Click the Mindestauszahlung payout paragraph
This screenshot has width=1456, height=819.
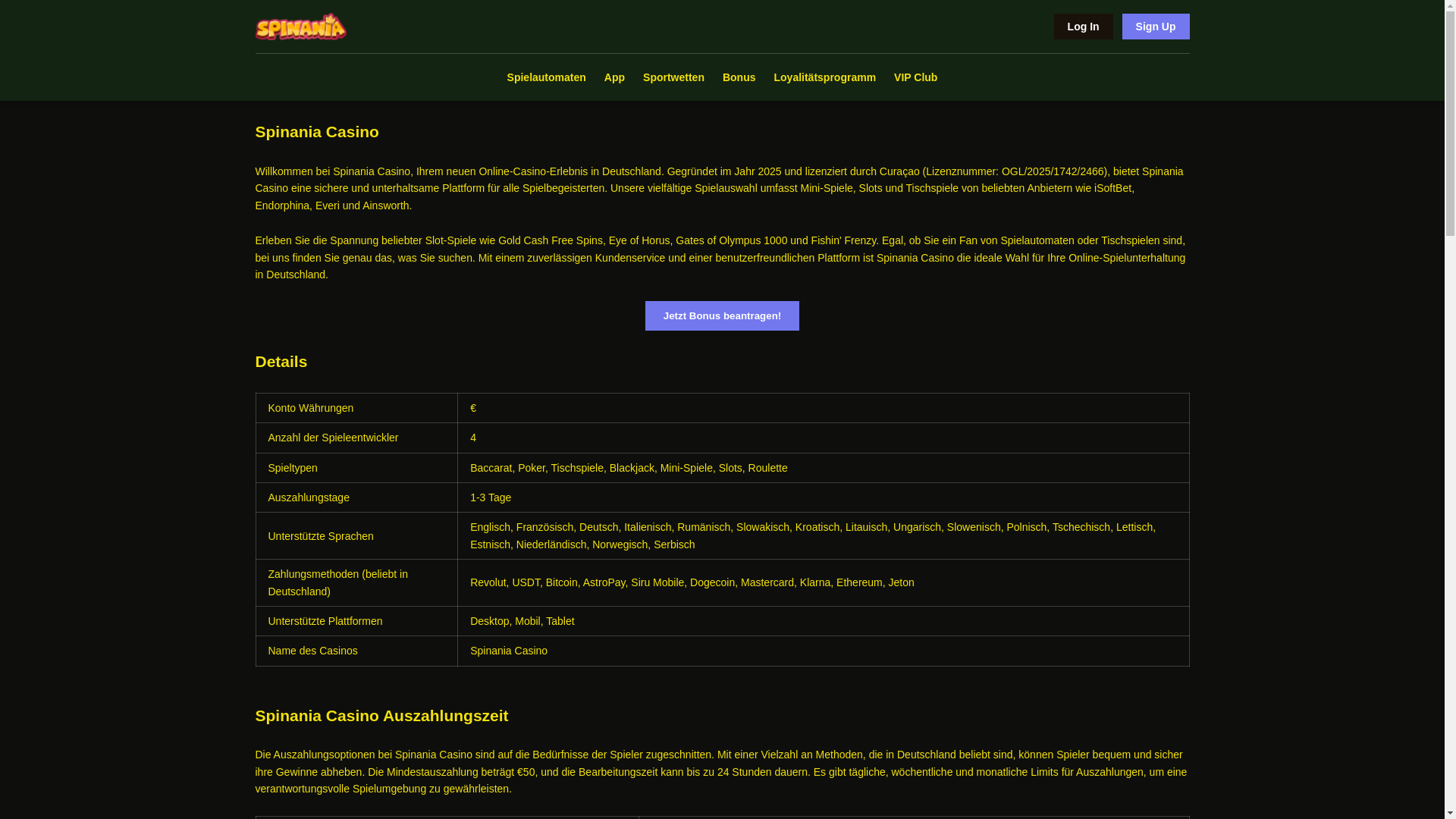(x=722, y=771)
